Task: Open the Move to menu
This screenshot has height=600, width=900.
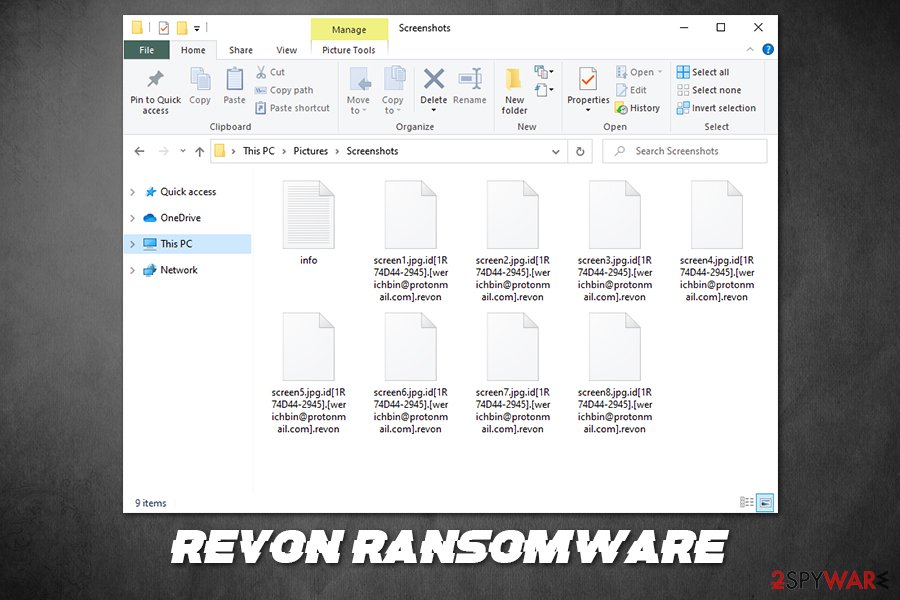Action: click(358, 90)
